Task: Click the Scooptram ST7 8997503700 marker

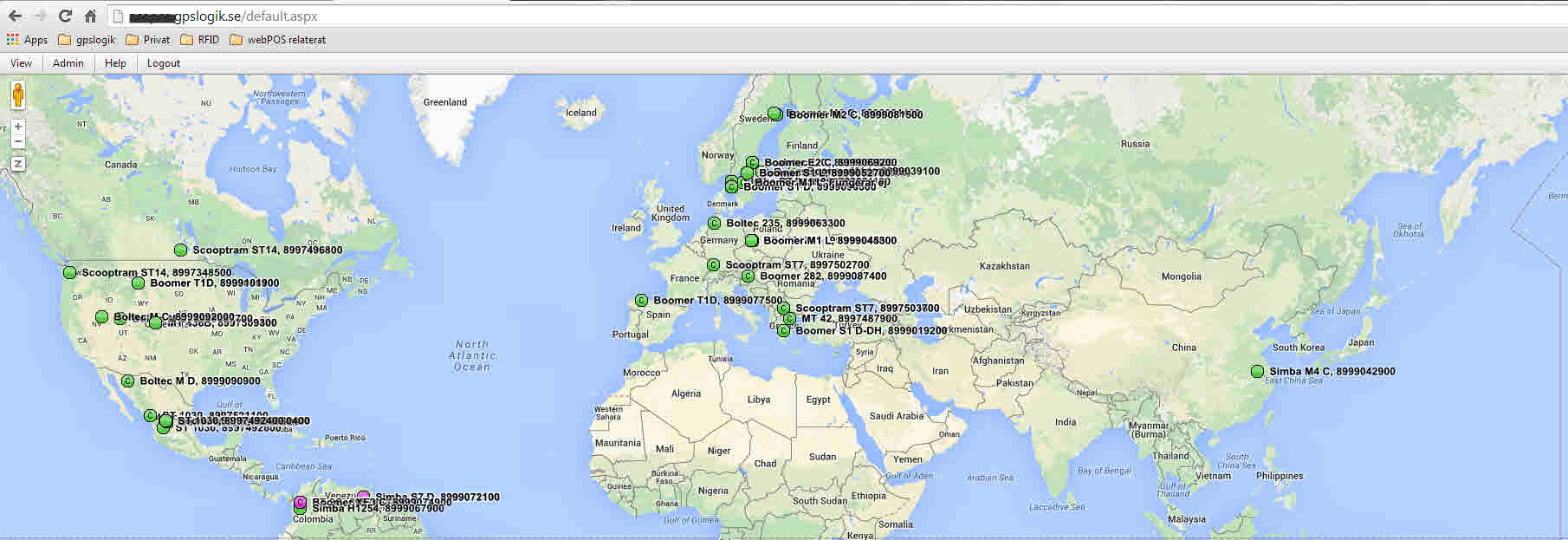Action: click(783, 308)
